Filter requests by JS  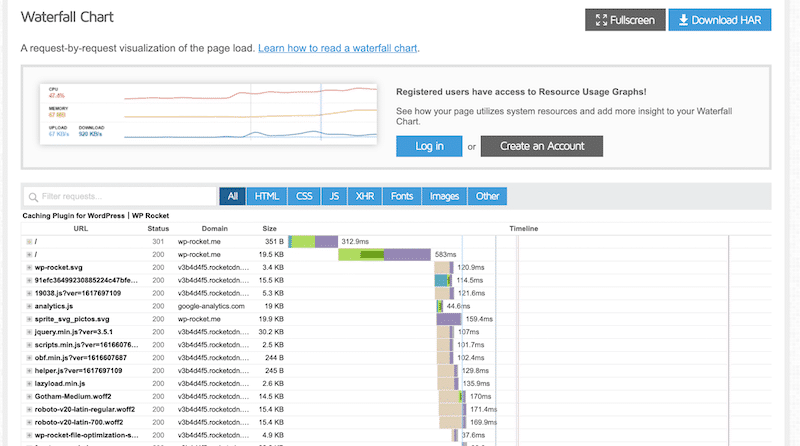coord(334,196)
